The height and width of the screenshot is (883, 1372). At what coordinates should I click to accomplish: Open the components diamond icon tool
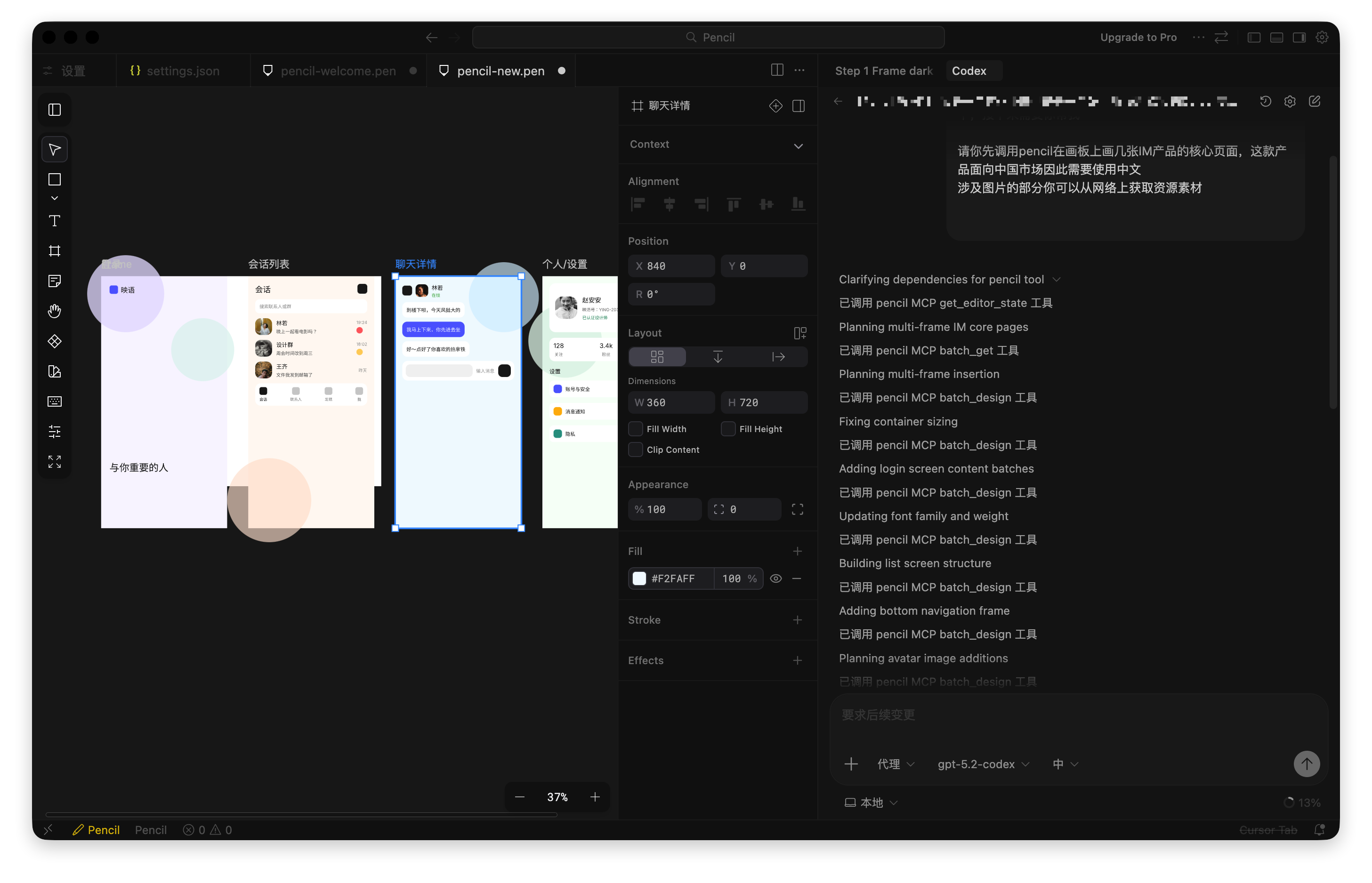(x=55, y=341)
